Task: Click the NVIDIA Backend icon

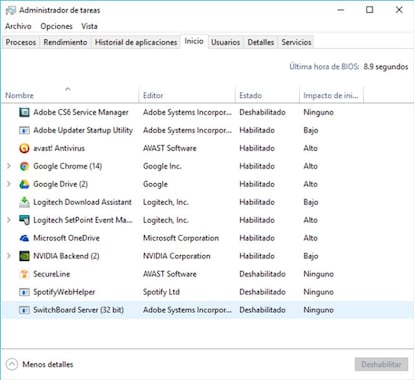Action: coord(24,256)
